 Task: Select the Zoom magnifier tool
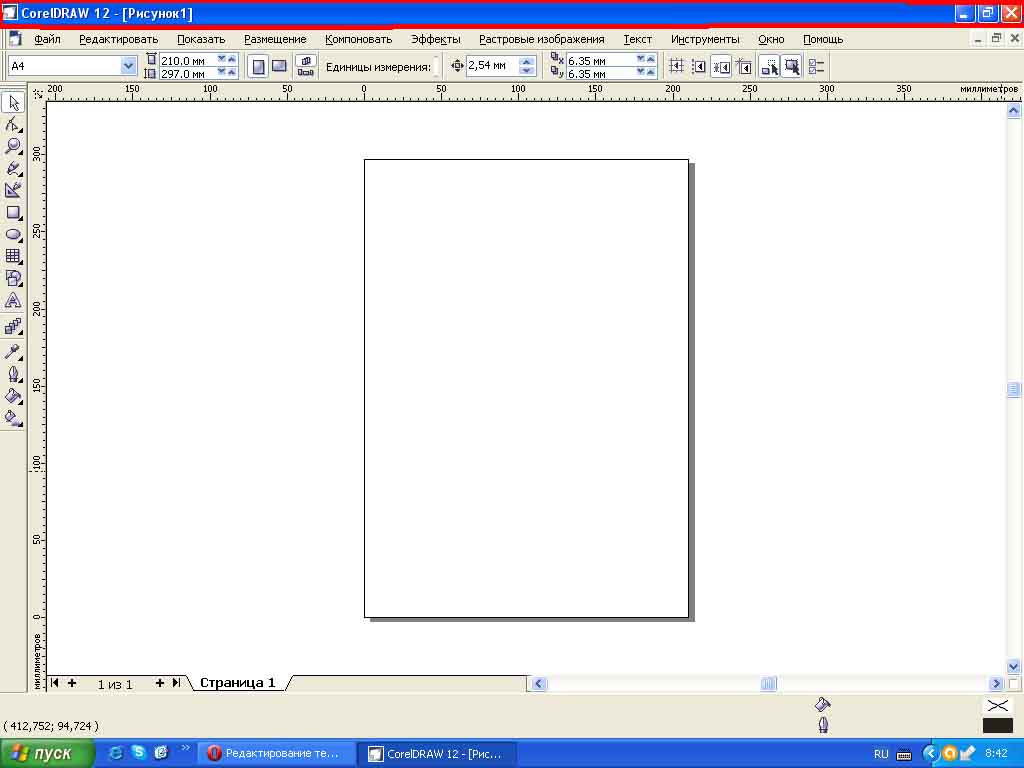(x=13, y=147)
